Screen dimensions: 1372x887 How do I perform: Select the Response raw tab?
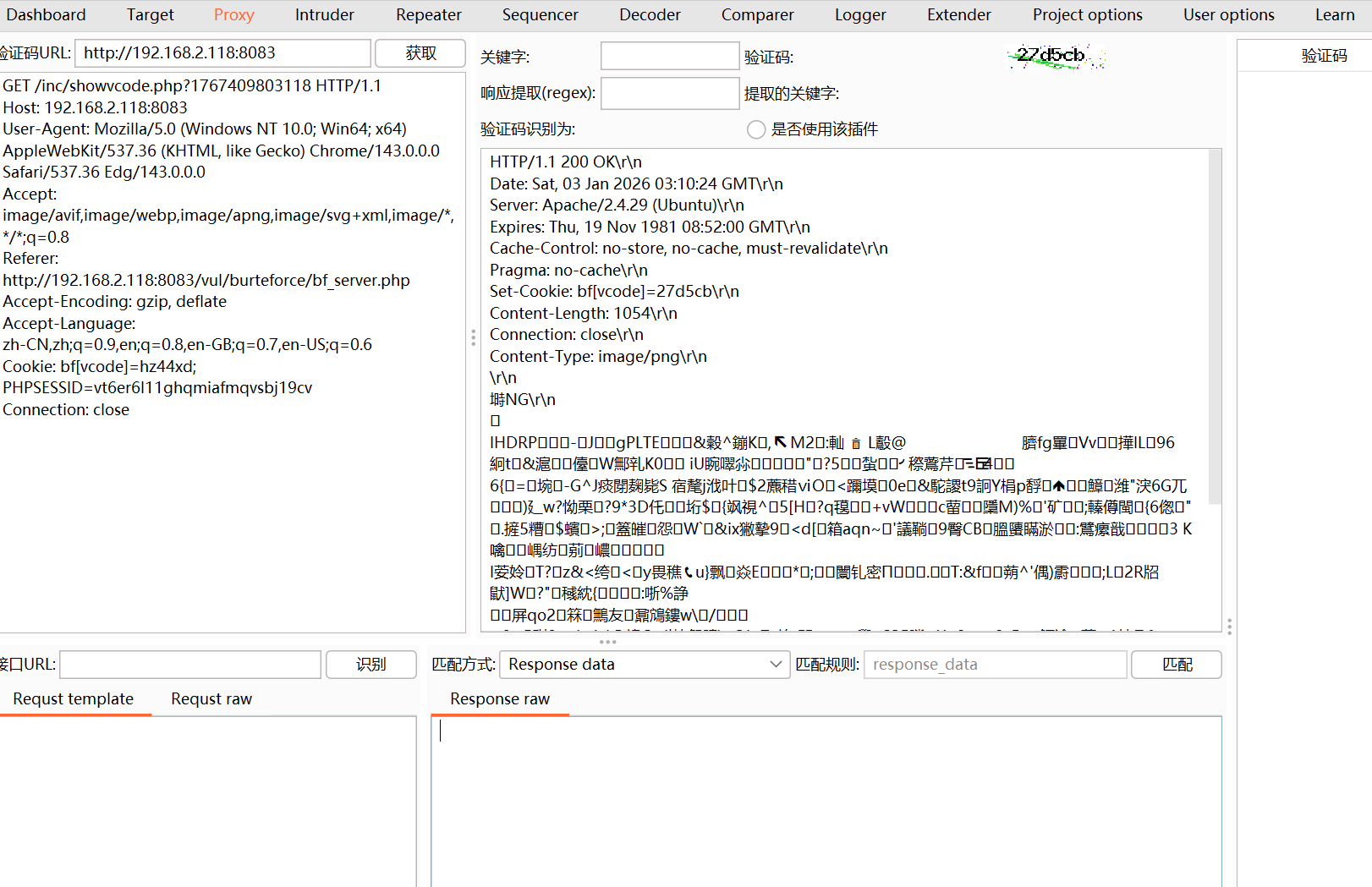[x=500, y=699]
